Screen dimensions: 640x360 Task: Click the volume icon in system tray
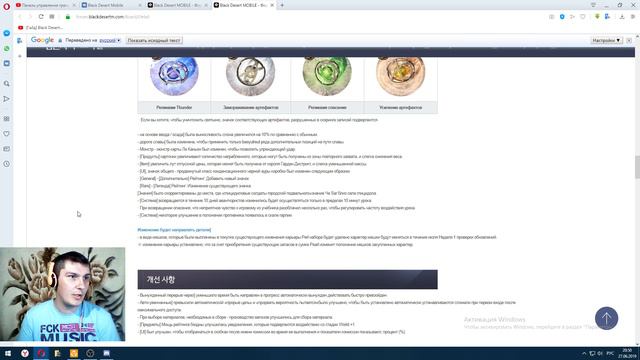[600, 353]
